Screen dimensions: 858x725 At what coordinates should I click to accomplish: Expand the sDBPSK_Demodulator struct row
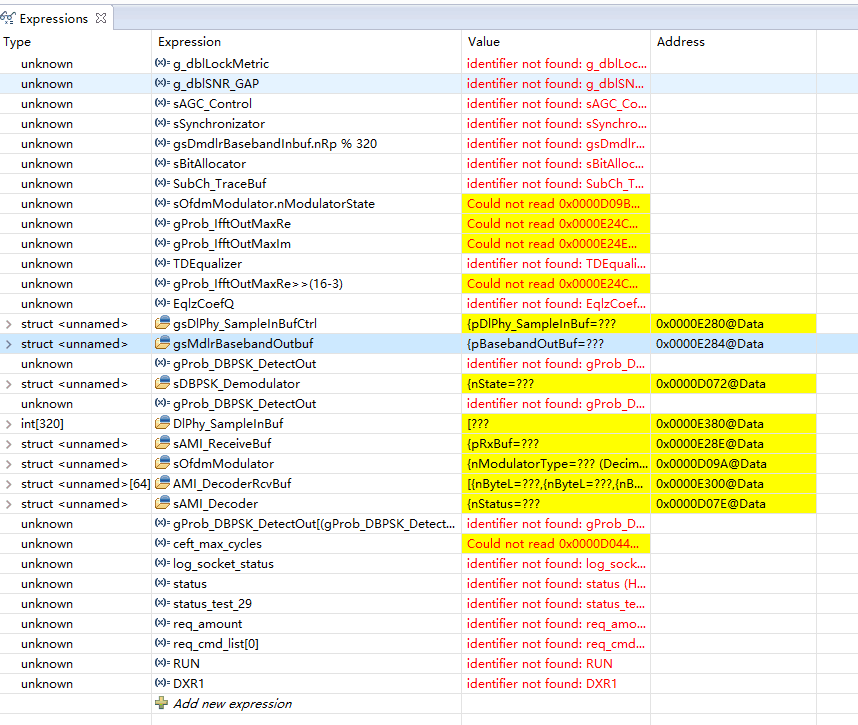8,384
